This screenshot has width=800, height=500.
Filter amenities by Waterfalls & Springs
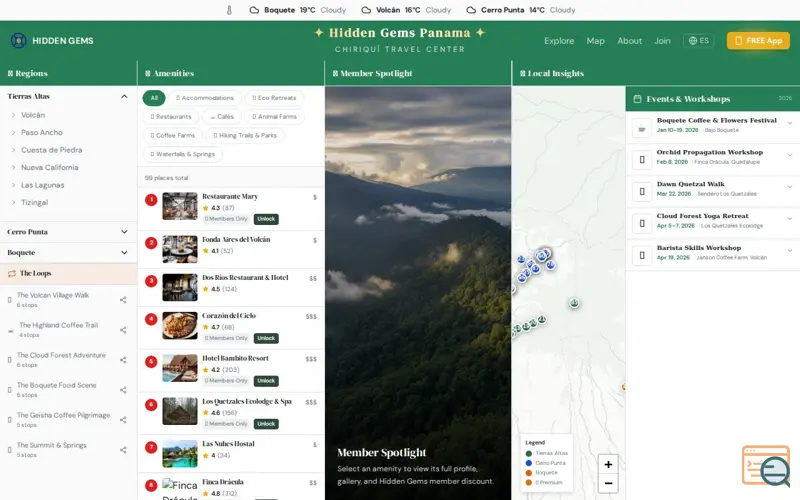coord(183,154)
